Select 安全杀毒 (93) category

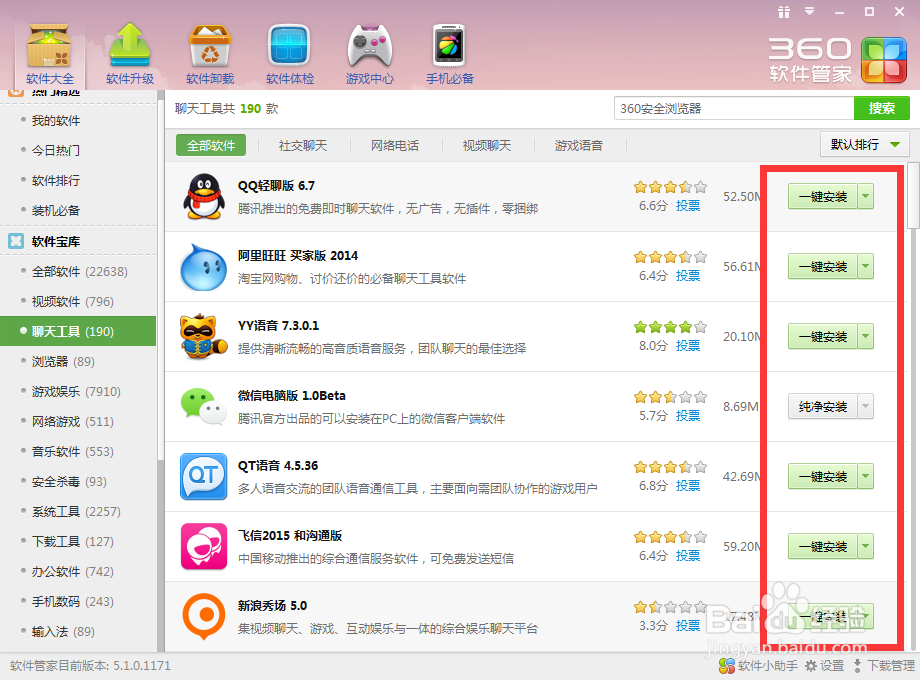69,481
